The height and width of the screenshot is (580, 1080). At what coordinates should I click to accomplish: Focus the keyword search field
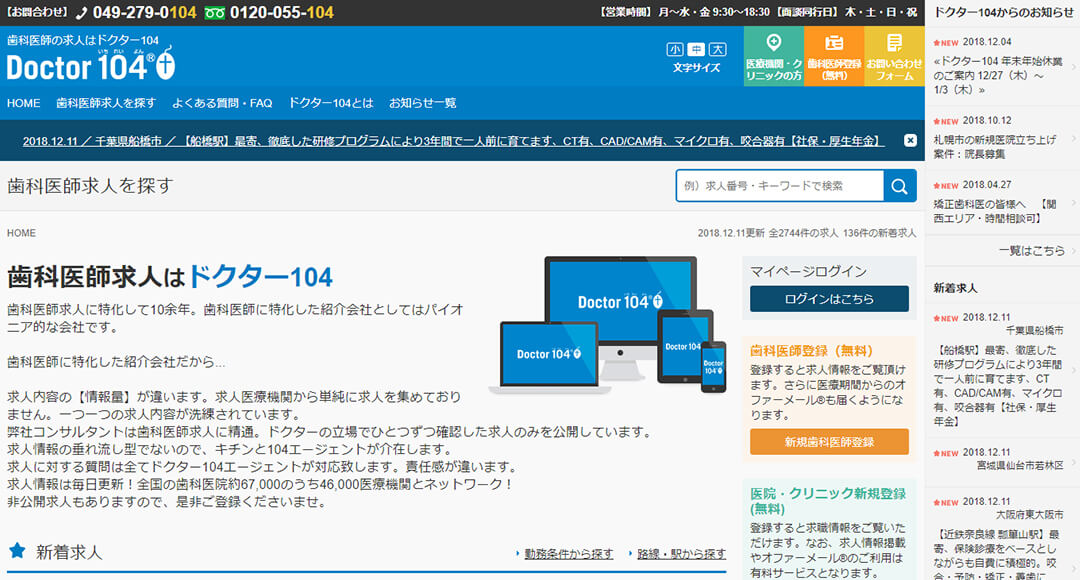pos(780,186)
